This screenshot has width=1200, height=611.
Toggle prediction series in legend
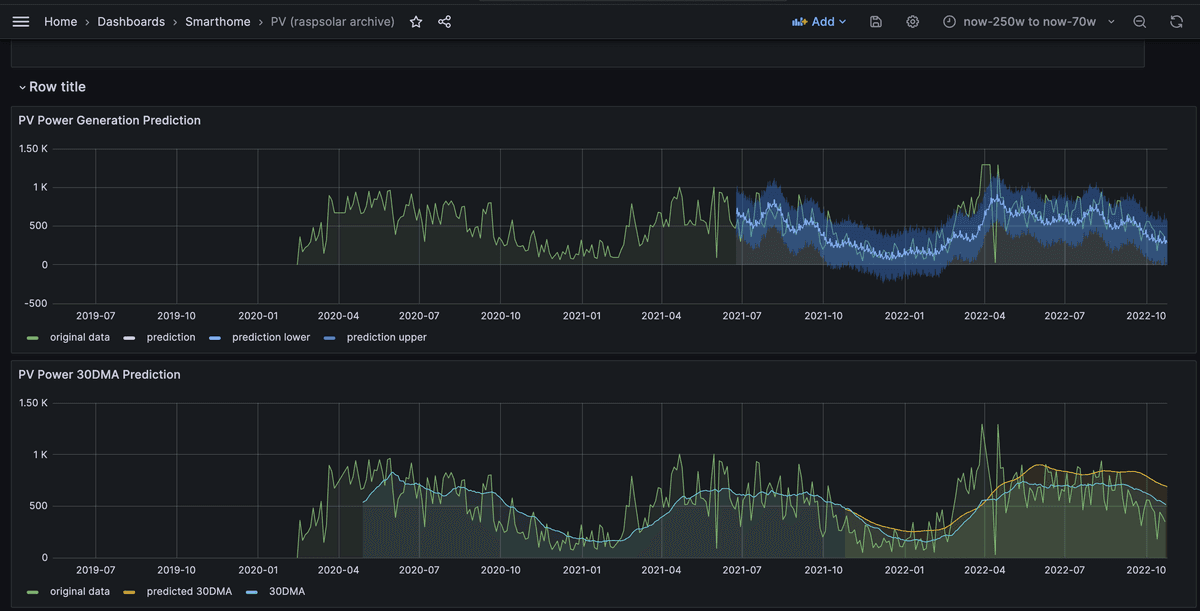point(171,337)
